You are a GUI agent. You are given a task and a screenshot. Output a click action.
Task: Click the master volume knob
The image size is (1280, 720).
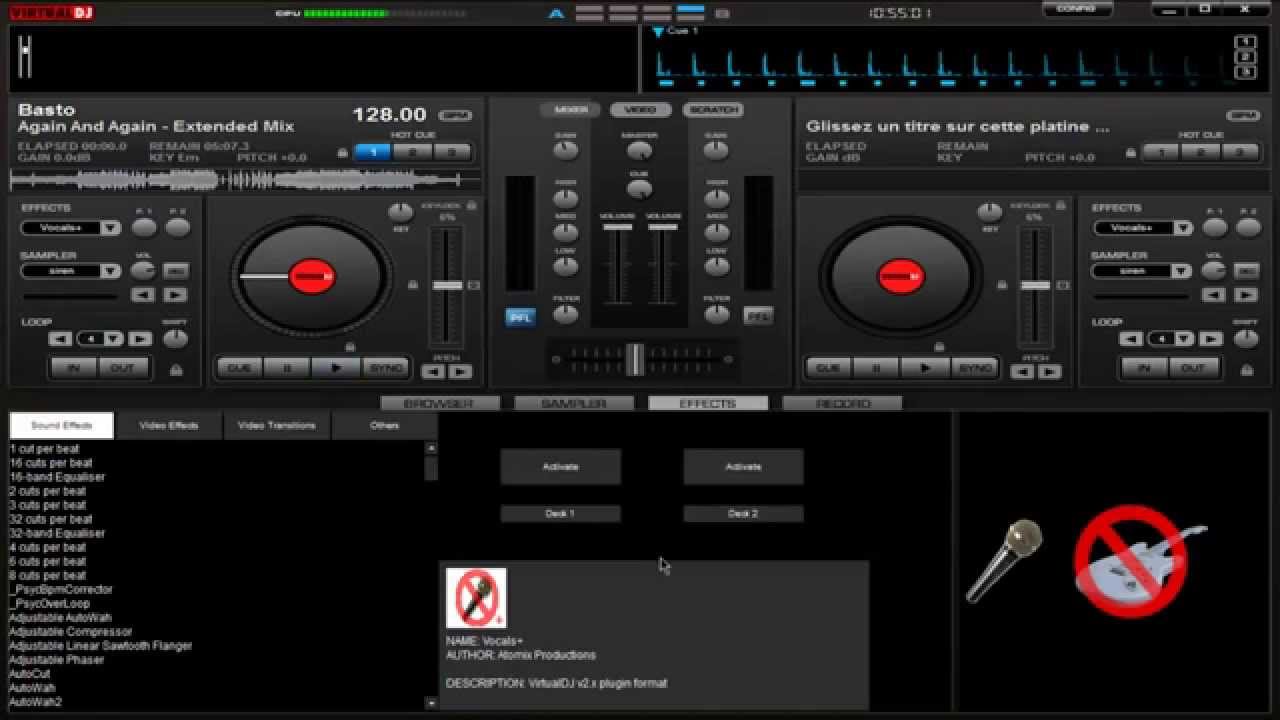click(x=639, y=151)
